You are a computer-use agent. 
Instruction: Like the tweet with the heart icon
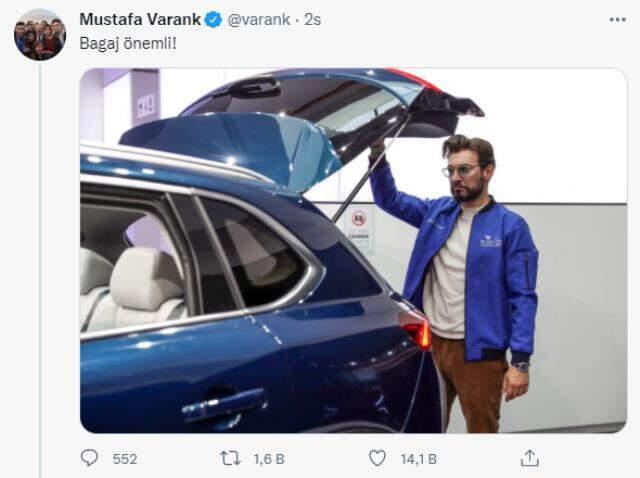click(377, 458)
